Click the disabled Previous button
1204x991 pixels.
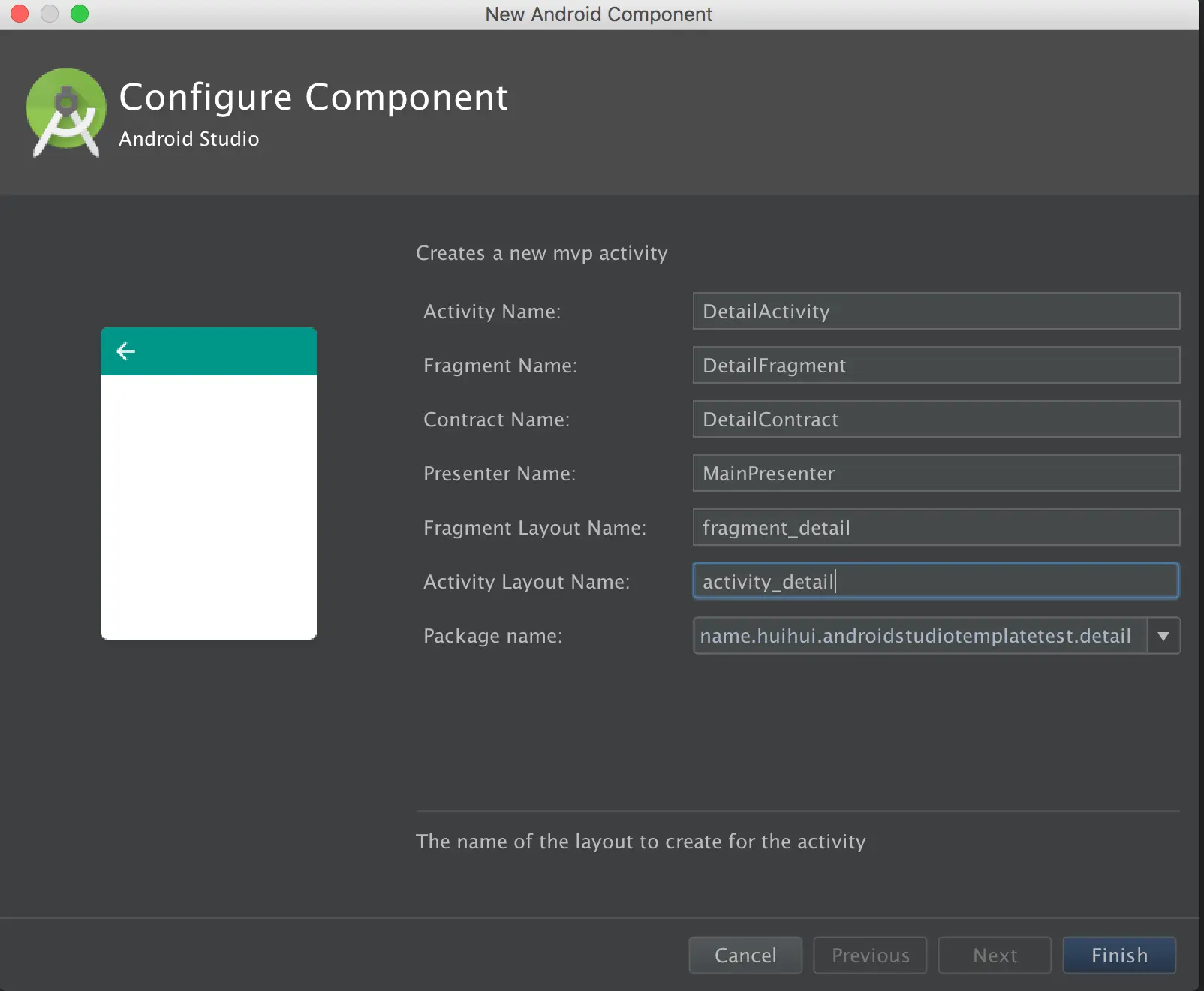[870, 955]
